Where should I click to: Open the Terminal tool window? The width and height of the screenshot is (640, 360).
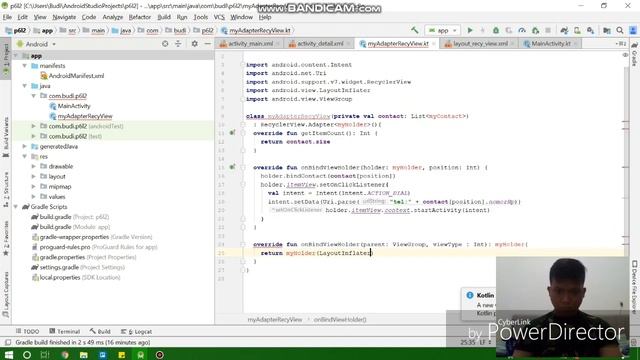tap(64, 331)
